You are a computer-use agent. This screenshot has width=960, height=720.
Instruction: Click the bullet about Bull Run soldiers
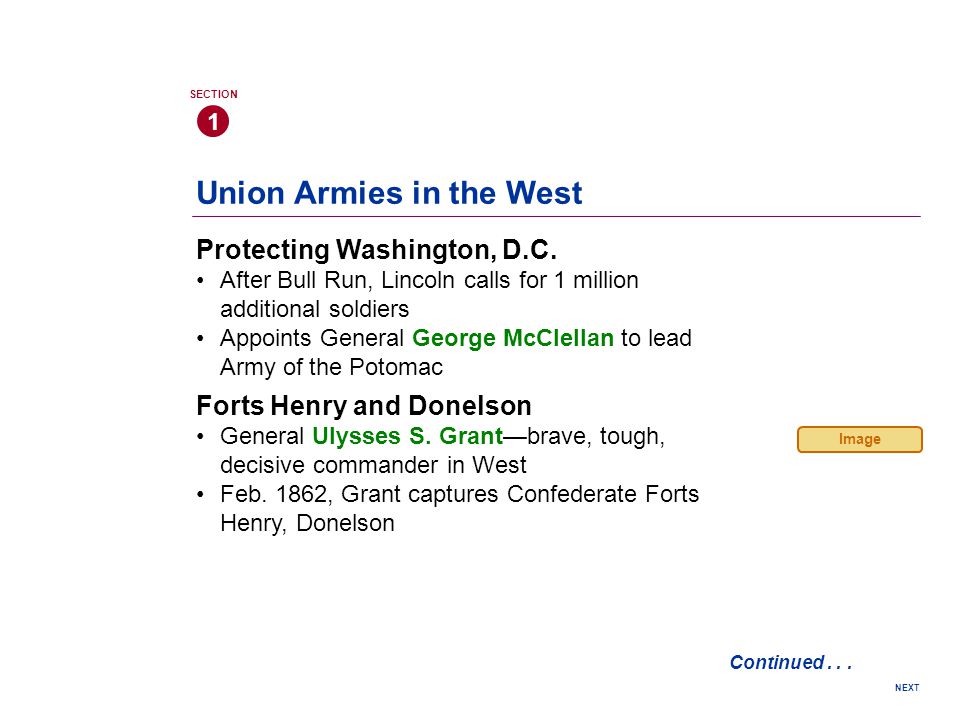429,294
